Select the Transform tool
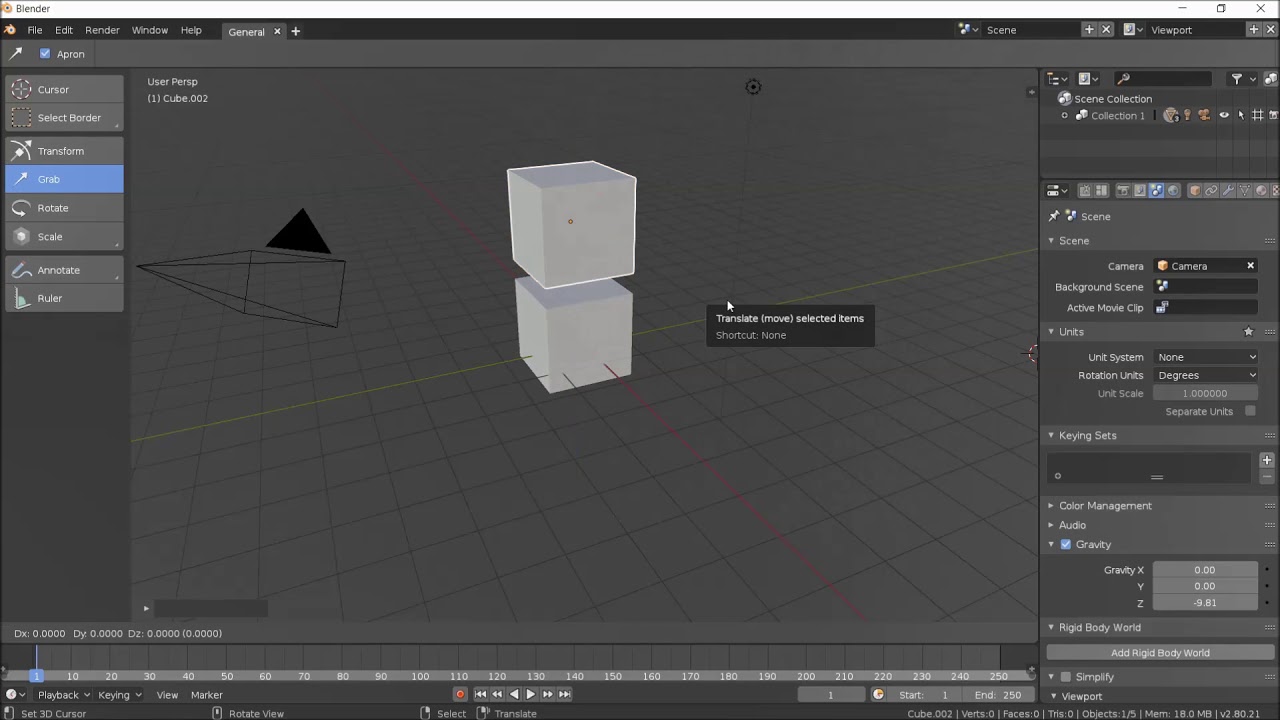 pyautogui.click(x=65, y=151)
